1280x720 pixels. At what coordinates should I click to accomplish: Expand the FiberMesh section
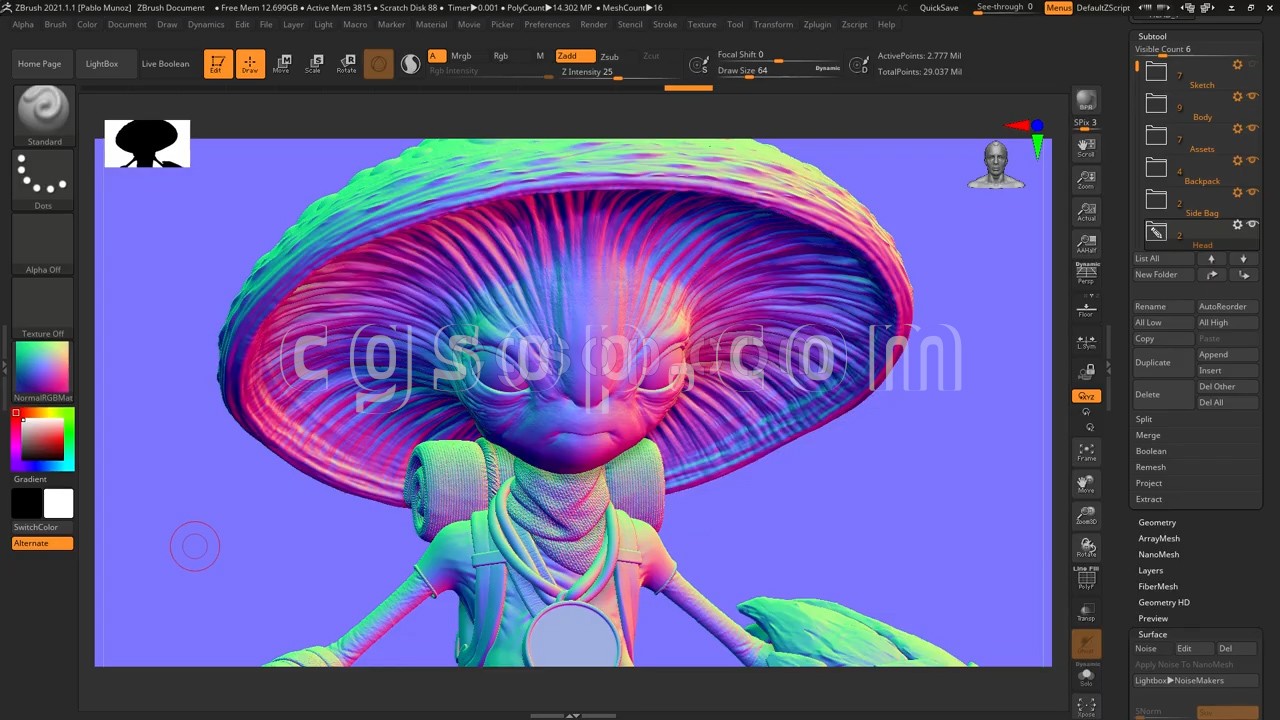(x=1158, y=586)
